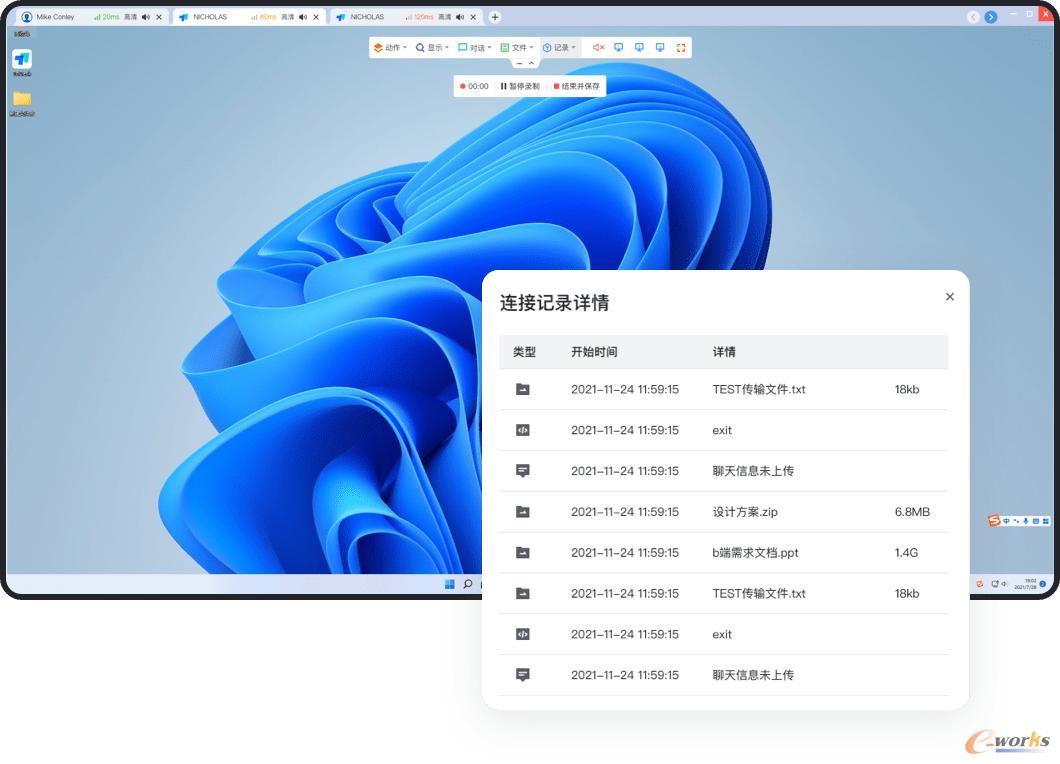This screenshot has height=764, width=1060.
Task: Open the Windows Start menu
Action: click(x=450, y=584)
